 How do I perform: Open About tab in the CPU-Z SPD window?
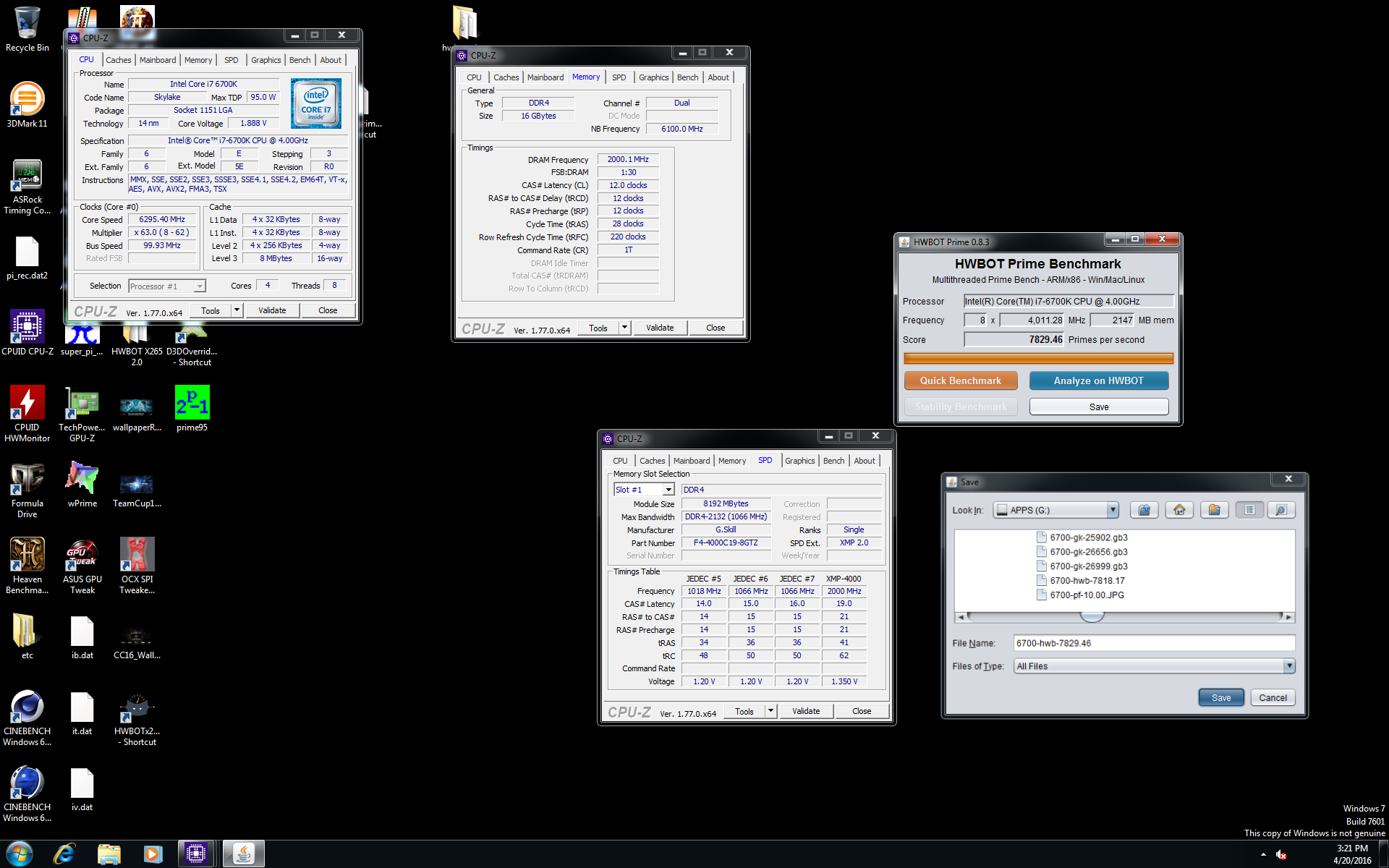pyautogui.click(x=865, y=461)
